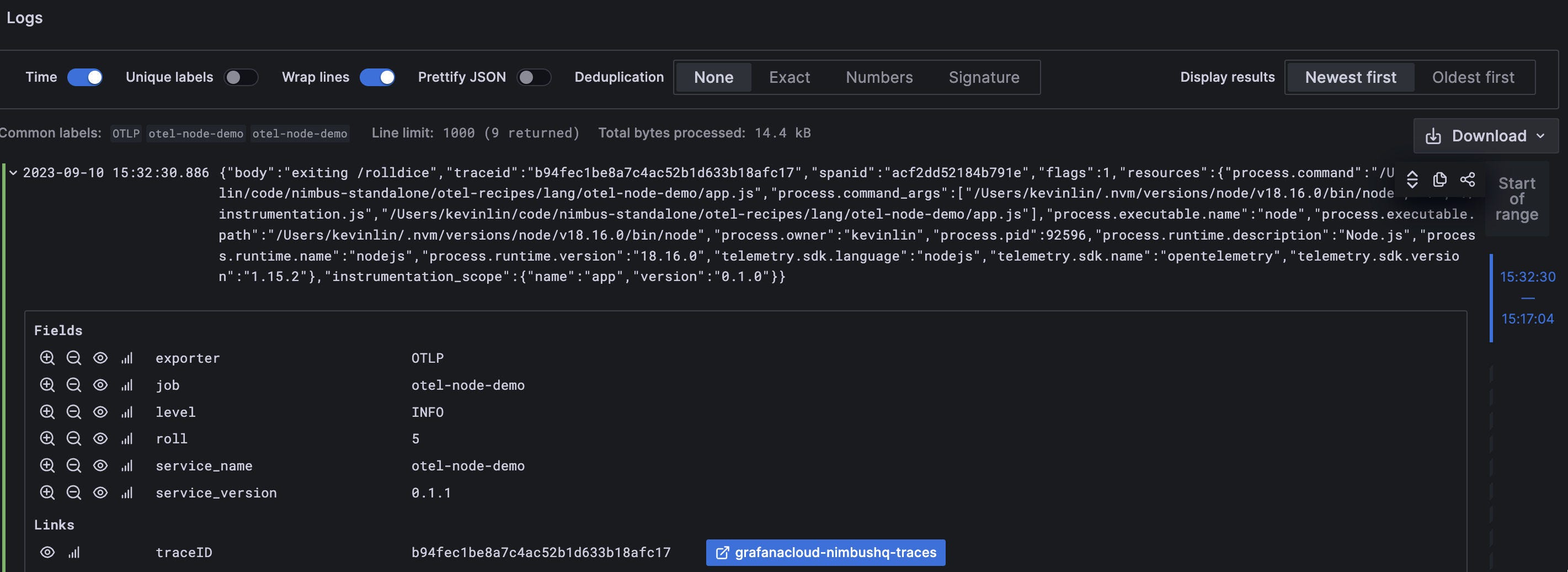1568x572 pixels.
Task: Select the OTLP common label badge
Action: (x=125, y=133)
